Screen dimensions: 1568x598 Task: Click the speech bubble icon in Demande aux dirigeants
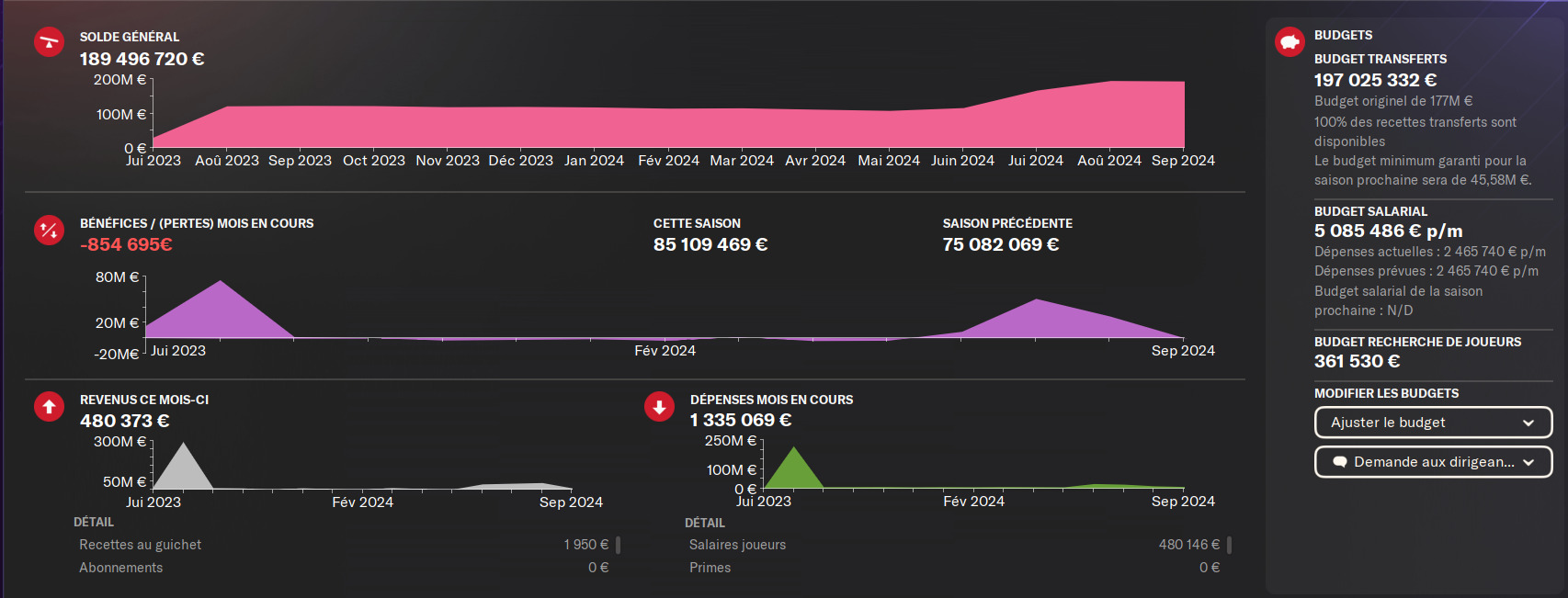coord(1339,462)
